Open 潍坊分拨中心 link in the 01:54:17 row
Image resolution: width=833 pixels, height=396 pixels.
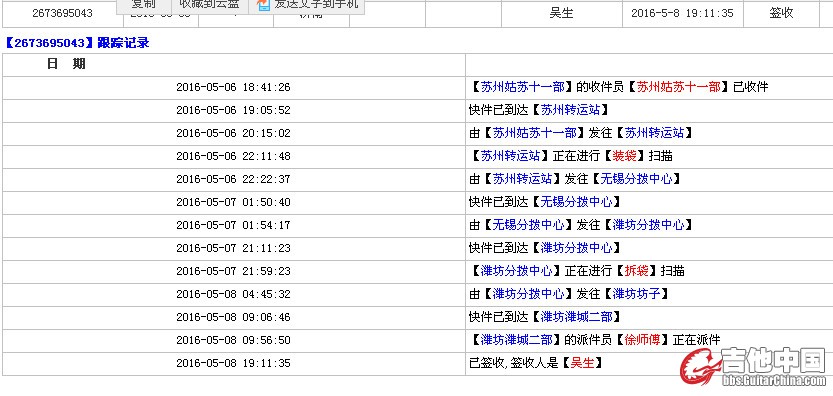click(649, 225)
